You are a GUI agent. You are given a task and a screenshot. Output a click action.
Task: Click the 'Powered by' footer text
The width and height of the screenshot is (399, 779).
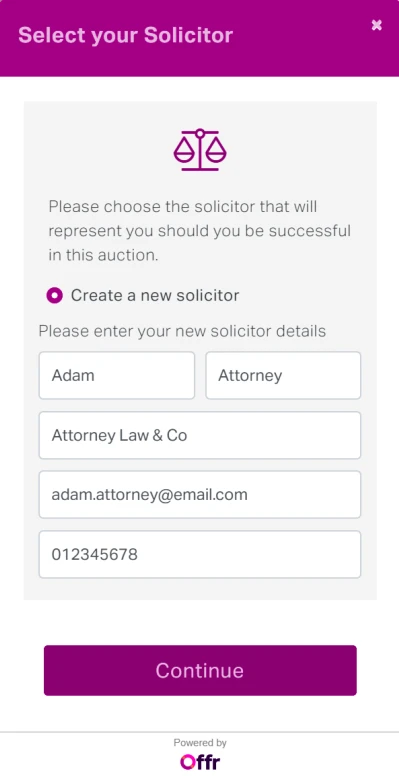tap(200, 743)
